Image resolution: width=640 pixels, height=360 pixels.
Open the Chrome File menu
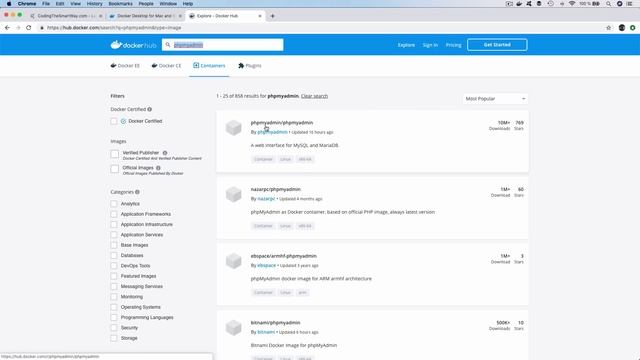[46, 4]
